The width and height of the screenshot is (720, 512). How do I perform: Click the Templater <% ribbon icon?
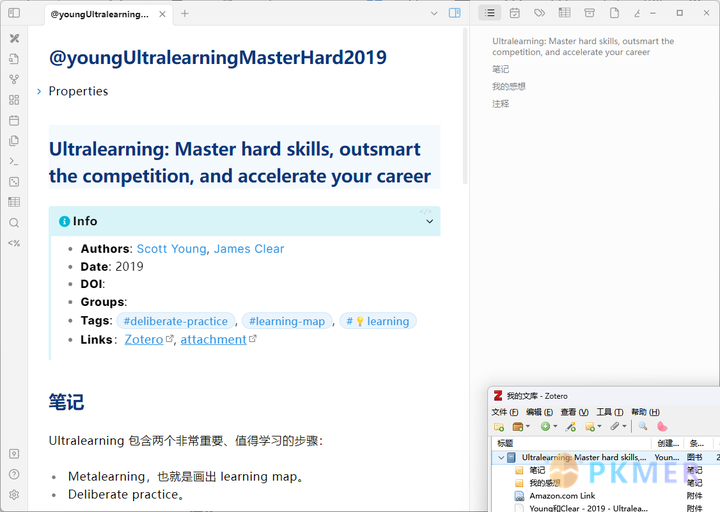tap(14, 243)
